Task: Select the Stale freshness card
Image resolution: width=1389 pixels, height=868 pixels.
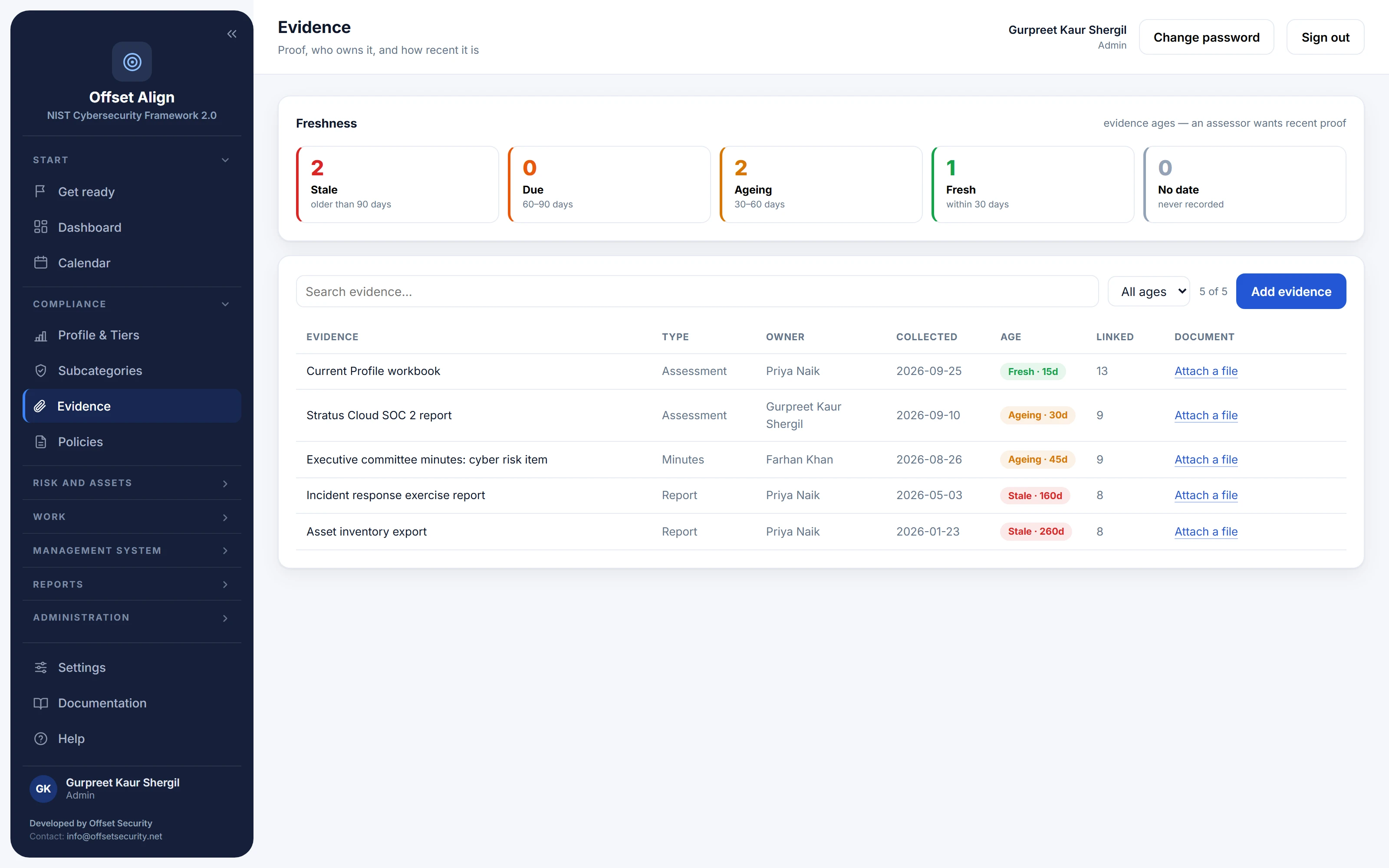Action: [x=397, y=184]
